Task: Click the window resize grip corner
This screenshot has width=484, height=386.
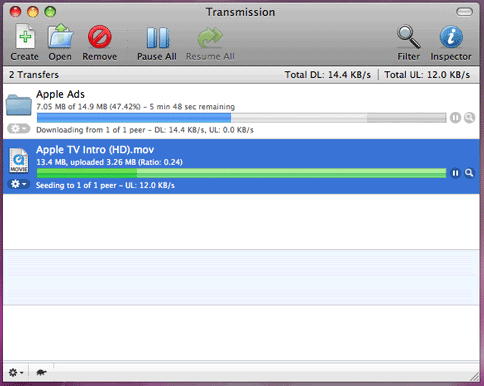Action: pyautogui.click(x=474, y=376)
